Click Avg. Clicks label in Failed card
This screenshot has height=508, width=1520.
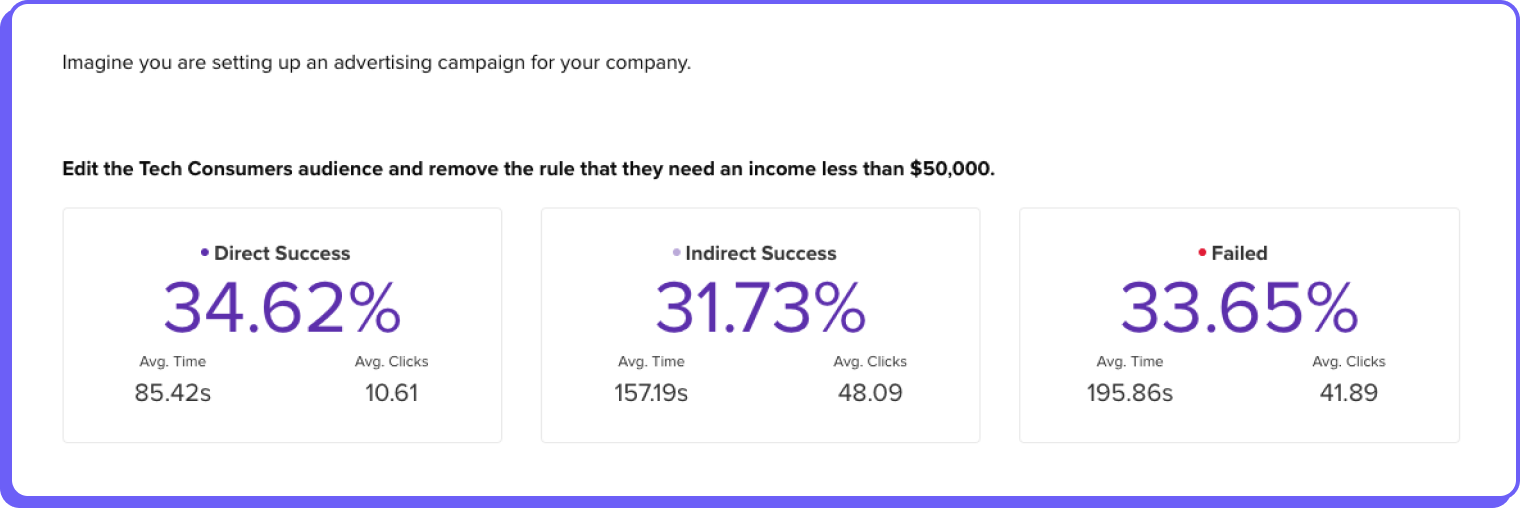click(x=1349, y=362)
